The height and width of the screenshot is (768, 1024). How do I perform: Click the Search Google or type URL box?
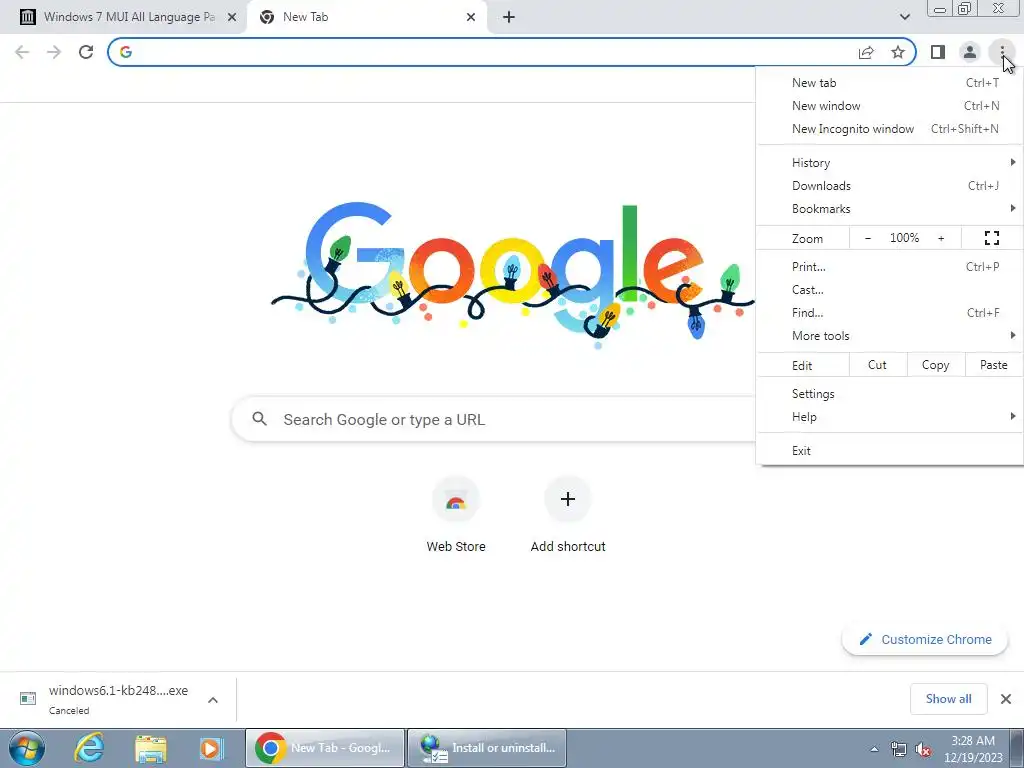(493, 419)
